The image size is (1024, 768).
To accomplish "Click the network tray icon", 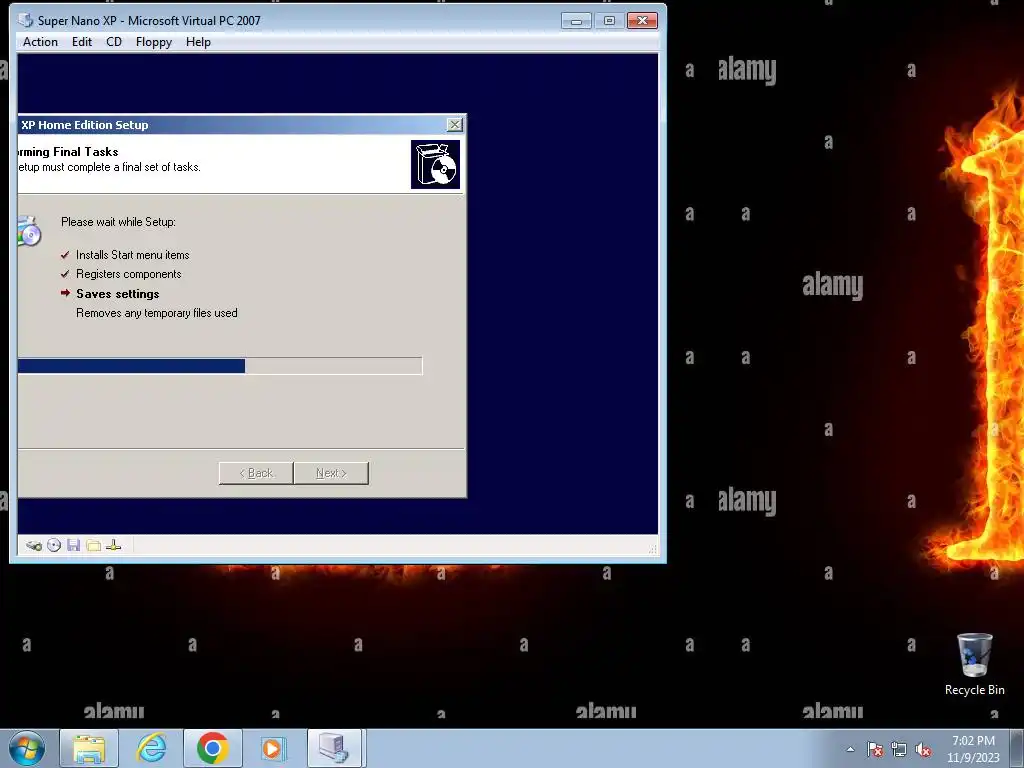I will (x=899, y=750).
